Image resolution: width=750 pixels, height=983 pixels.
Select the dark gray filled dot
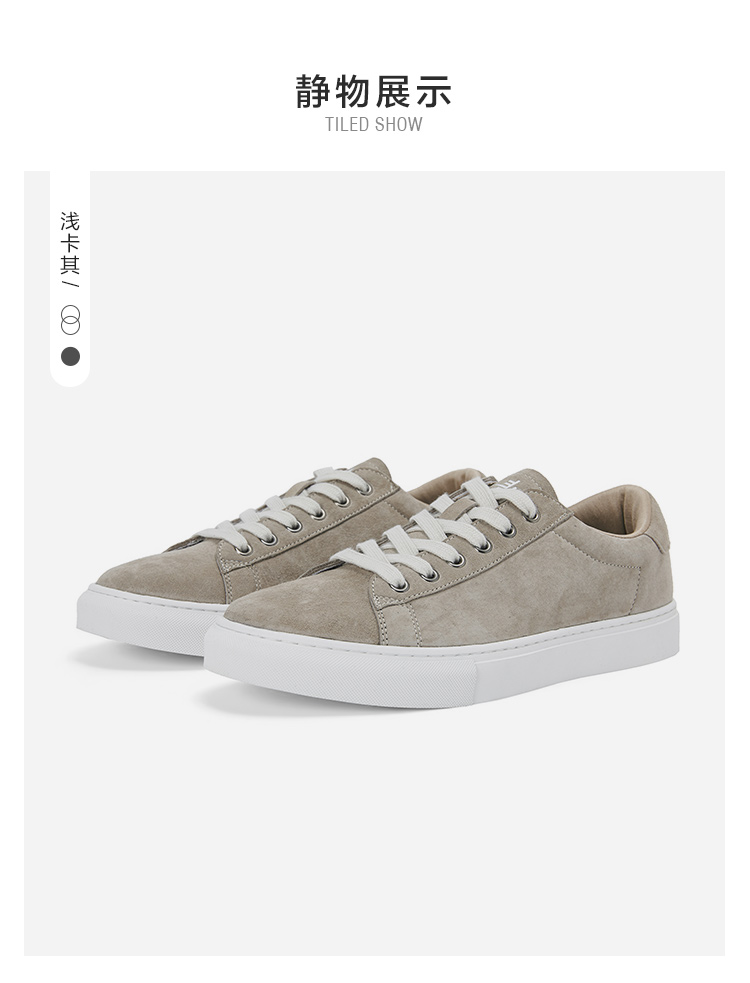(70, 356)
